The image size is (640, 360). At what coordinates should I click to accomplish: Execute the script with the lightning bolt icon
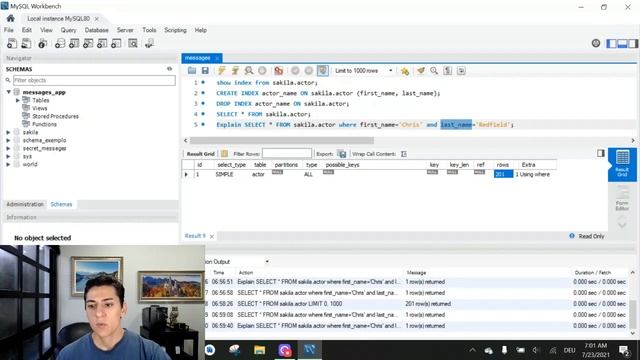222,71
